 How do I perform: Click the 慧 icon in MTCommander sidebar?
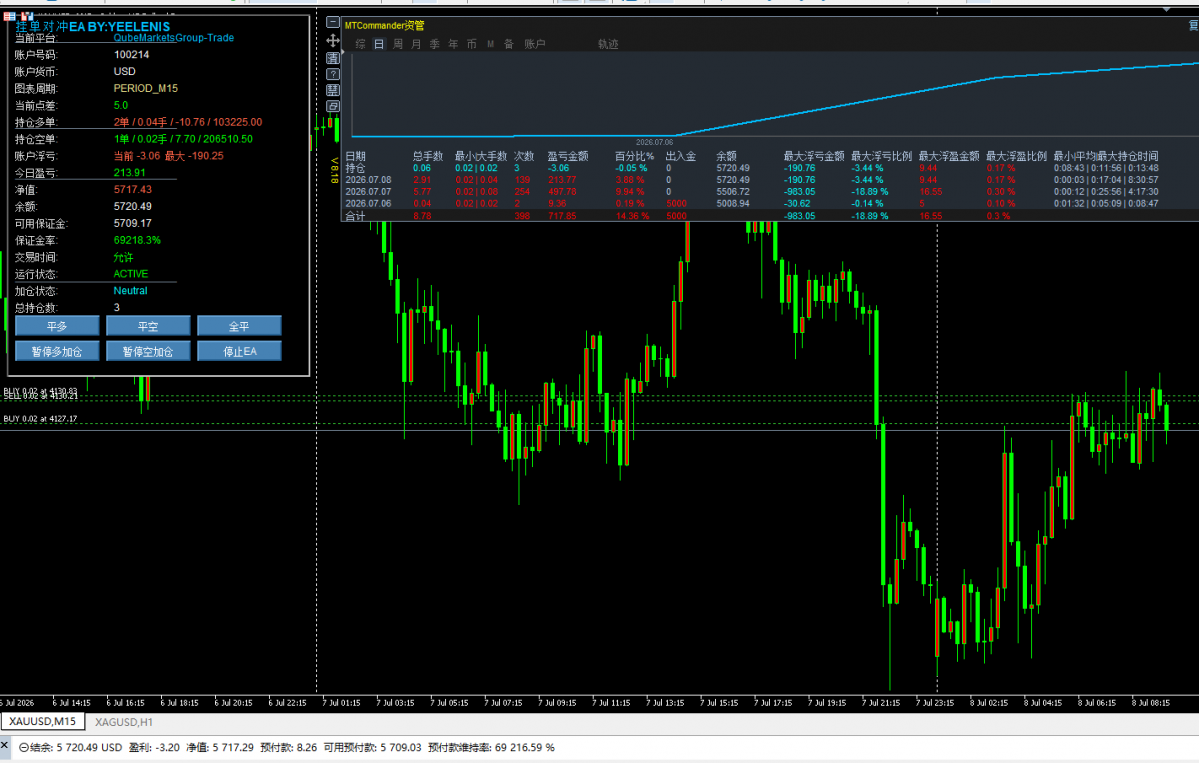tap(333, 90)
